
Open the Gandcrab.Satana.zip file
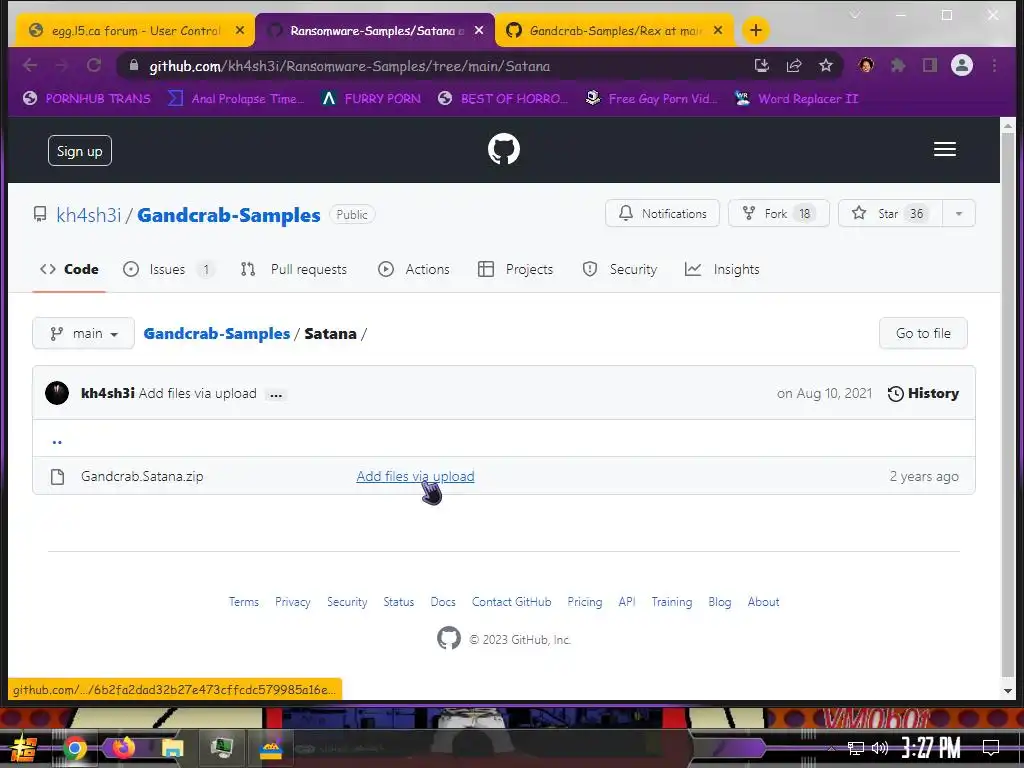142,476
